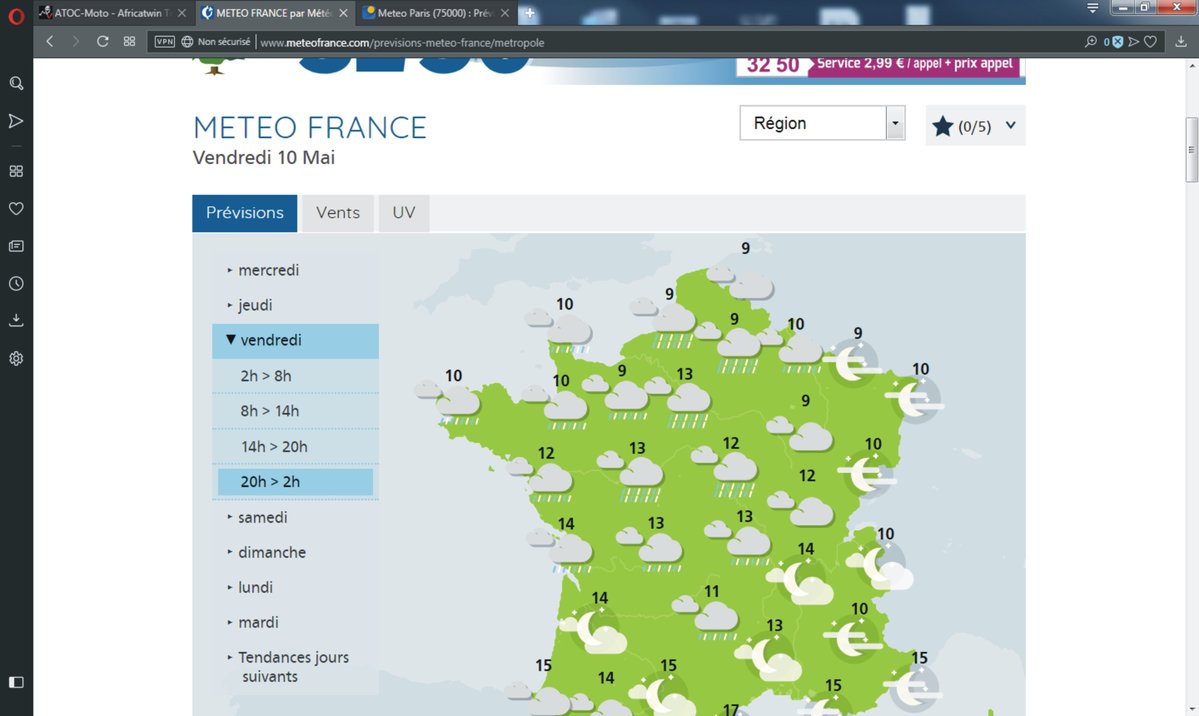Screen dimensions: 1199x716
Task: Open the star rating (0/5) chevron
Action: (x=1010, y=125)
